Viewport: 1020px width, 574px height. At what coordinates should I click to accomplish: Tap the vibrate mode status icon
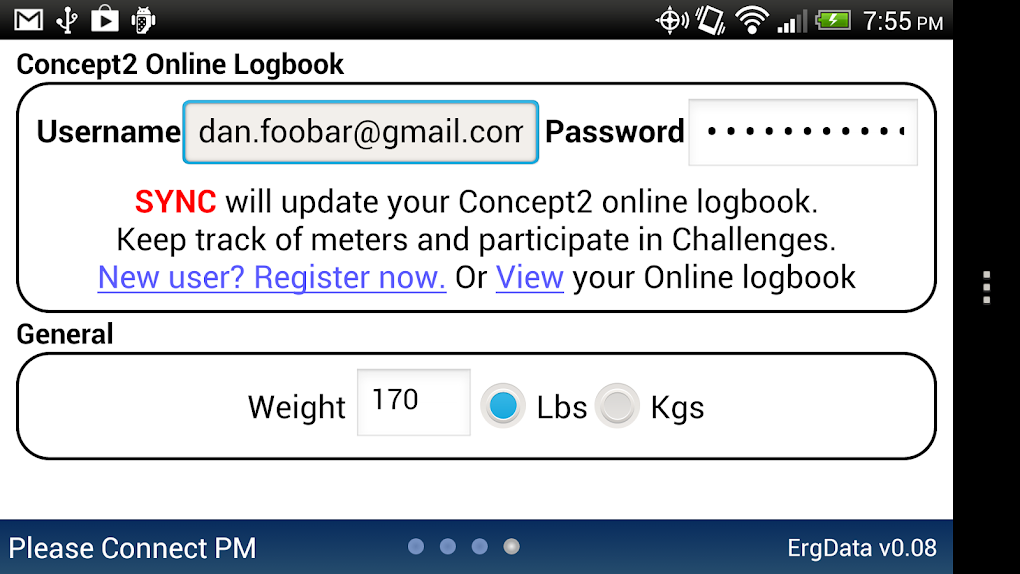tap(711, 20)
